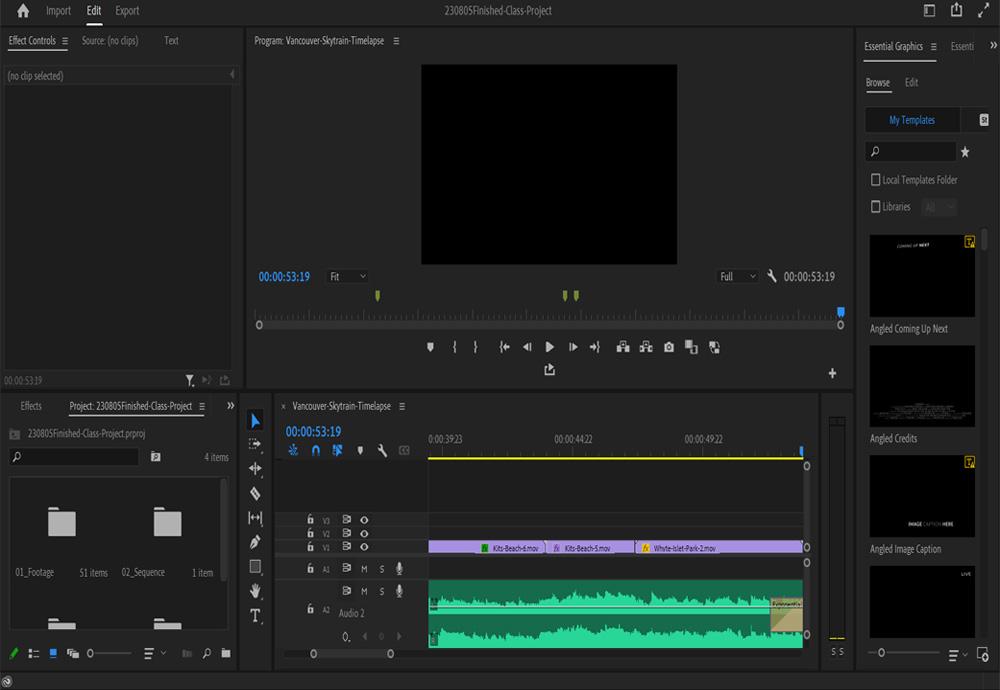Click the Quick Export share icon
1000x690 pixels.
956,10
